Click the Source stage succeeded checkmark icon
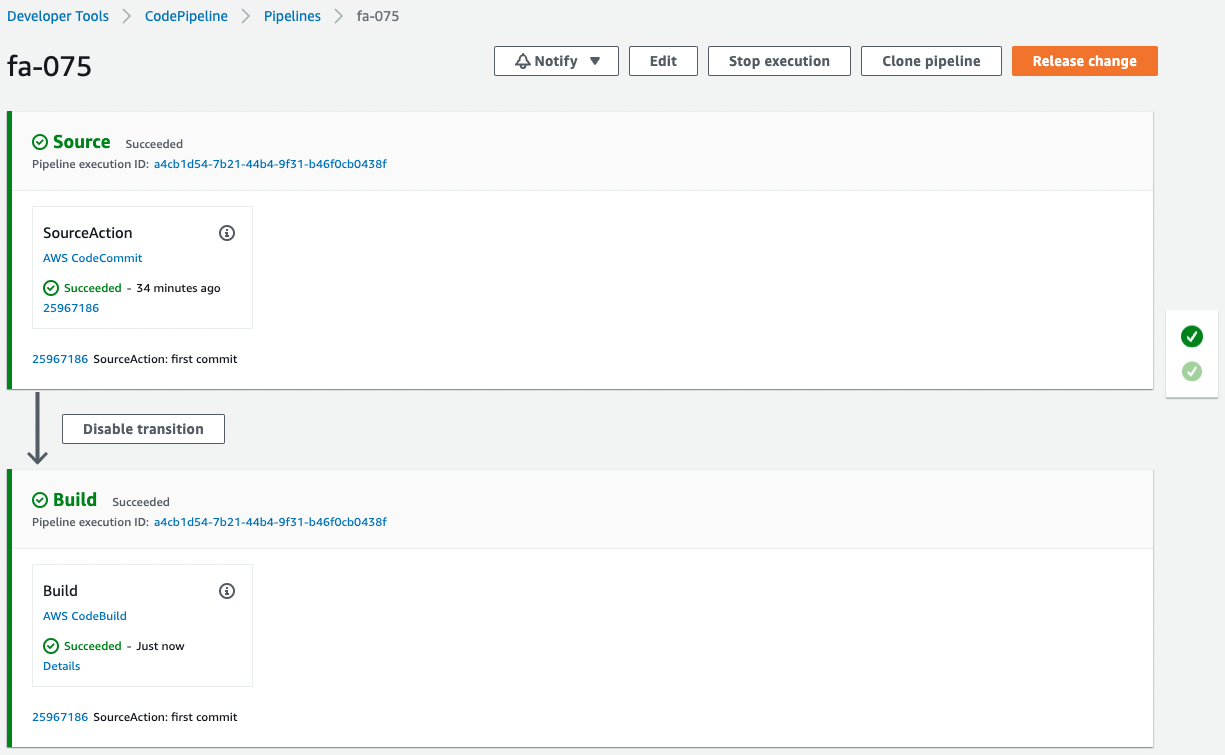The width and height of the screenshot is (1225, 755). click(x=40, y=142)
